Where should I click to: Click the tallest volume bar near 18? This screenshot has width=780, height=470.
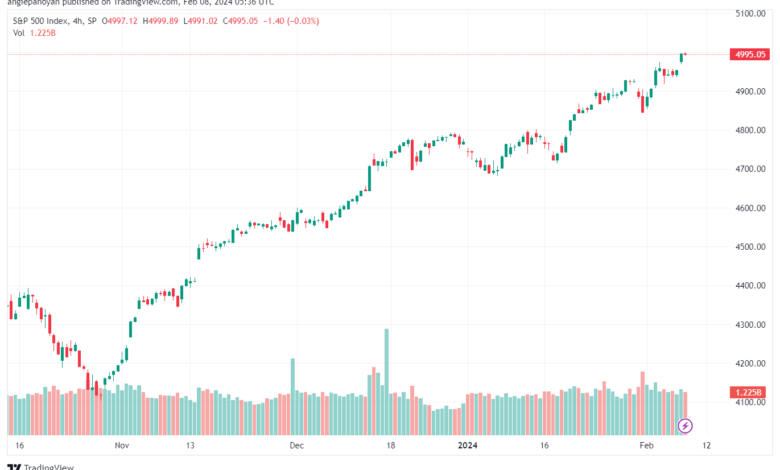387,381
